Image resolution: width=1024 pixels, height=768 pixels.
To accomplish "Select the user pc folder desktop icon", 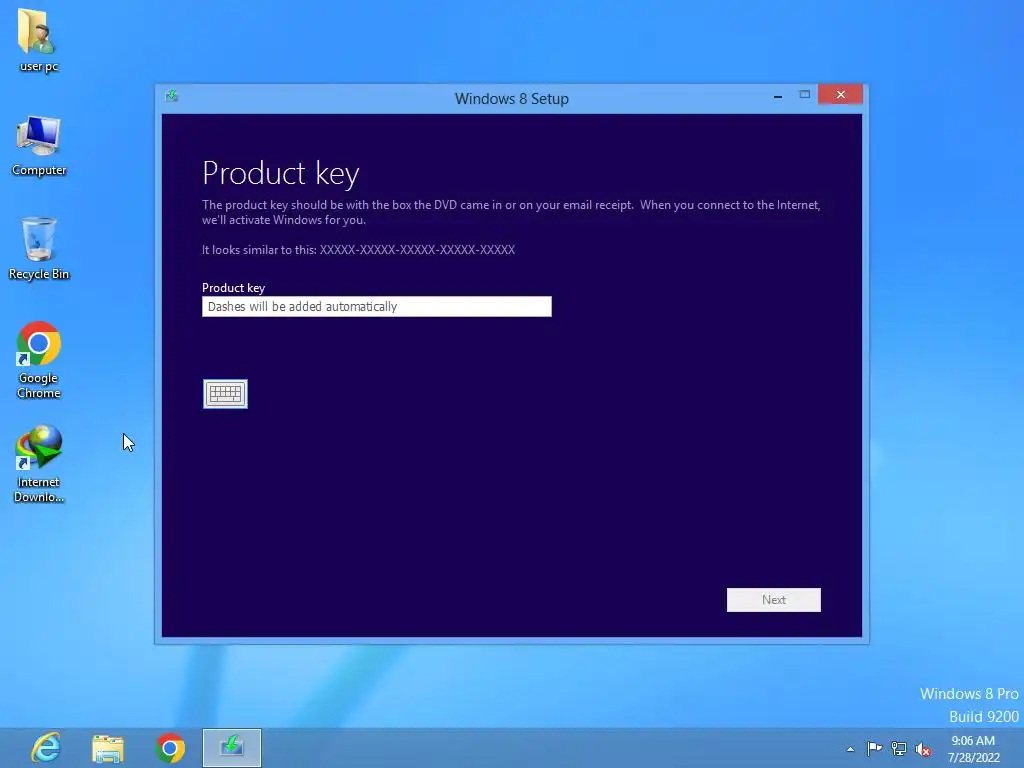I will click(39, 40).
